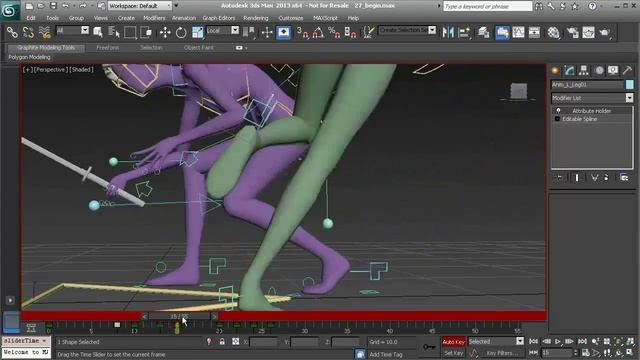This screenshot has width=640, height=360.
Task: Click the Select and Manipulate icon
Action: coord(267,32)
